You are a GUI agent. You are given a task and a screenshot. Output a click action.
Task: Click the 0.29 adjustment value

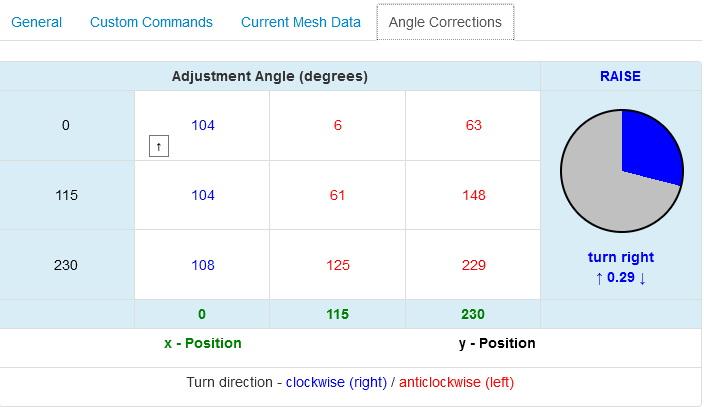(x=621, y=277)
